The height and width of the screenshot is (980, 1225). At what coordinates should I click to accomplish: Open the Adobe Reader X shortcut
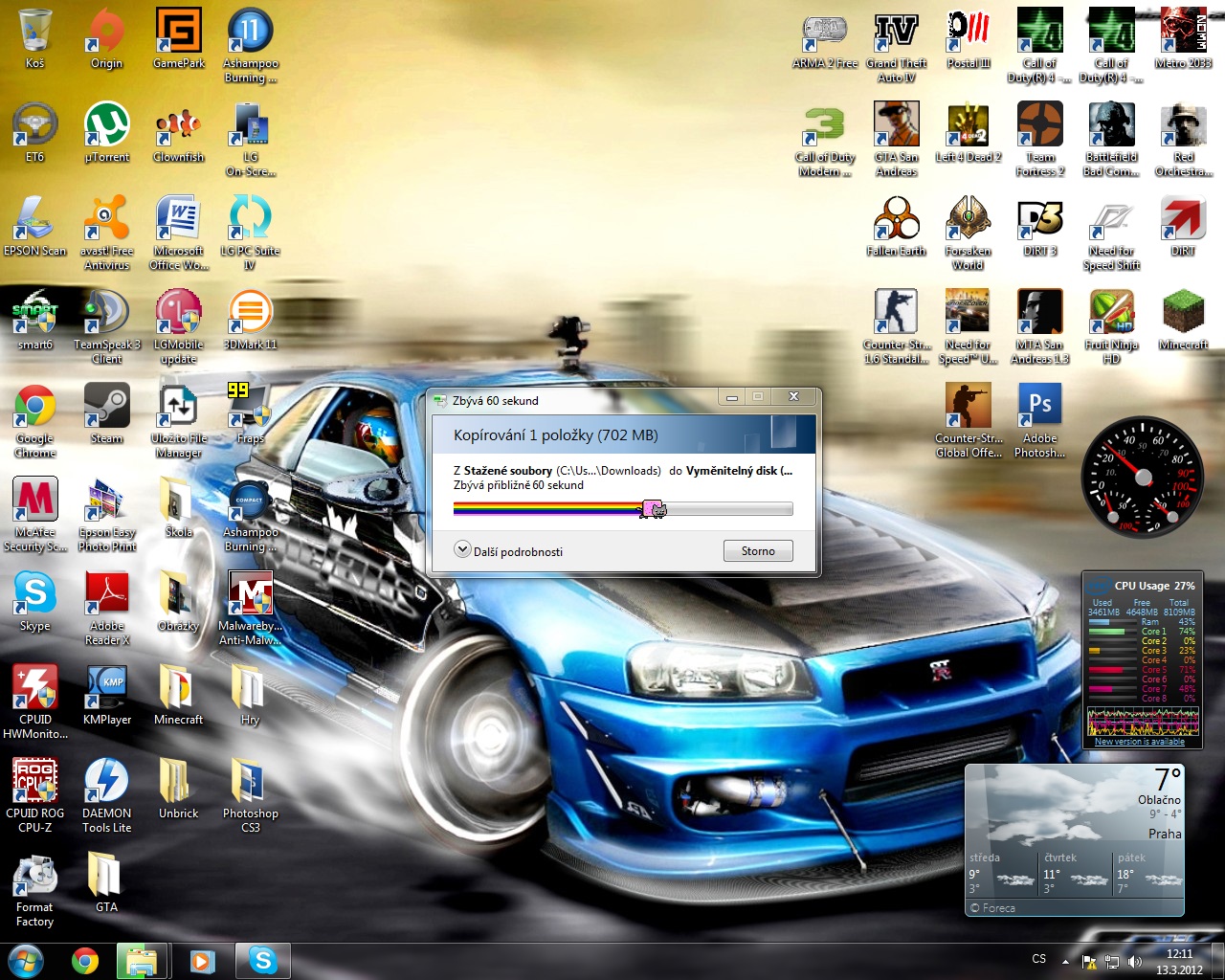coord(107,608)
